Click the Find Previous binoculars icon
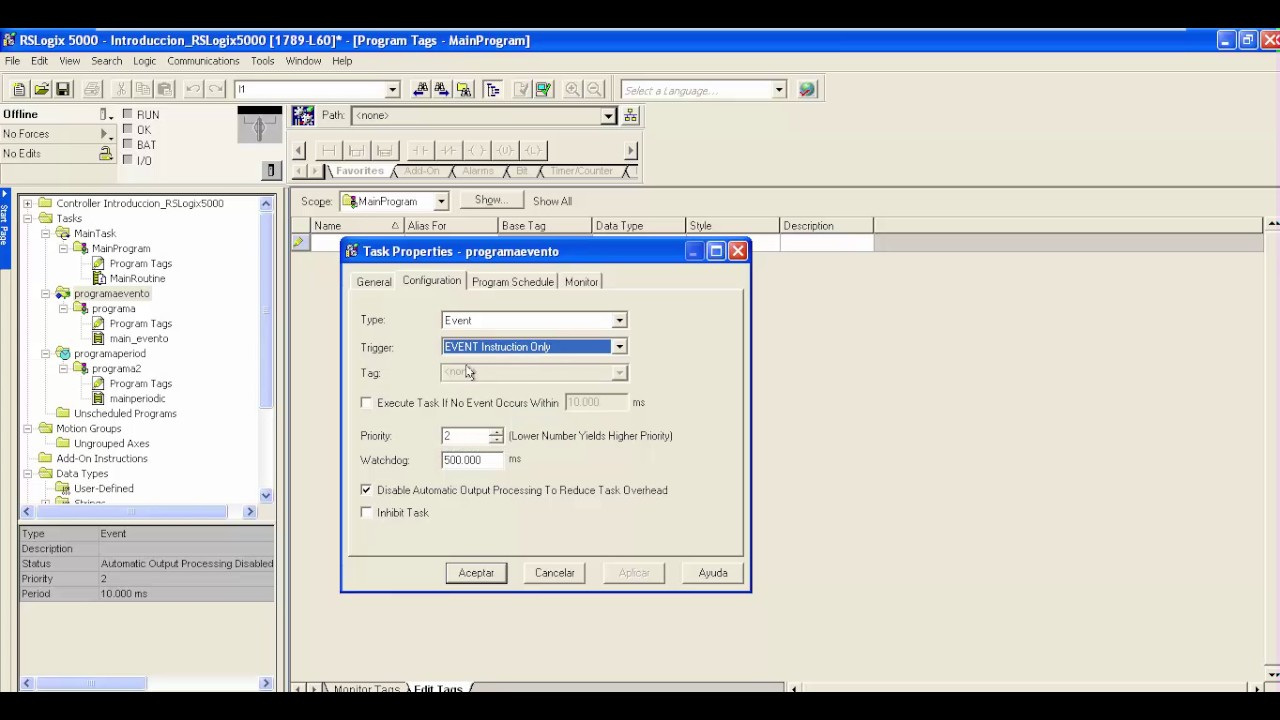 [x=421, y=90]
